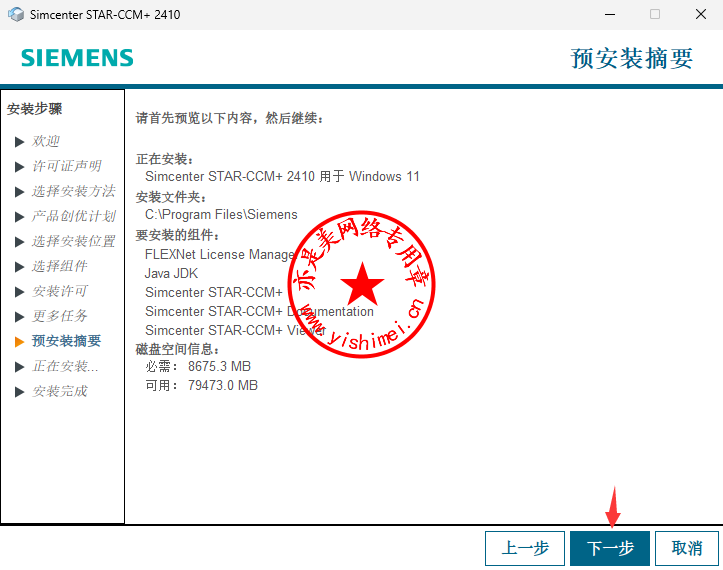Screen dimensions: 723x570
Task: Click the arrow icon beside 更多任务 step
Action: pos(19,316)
